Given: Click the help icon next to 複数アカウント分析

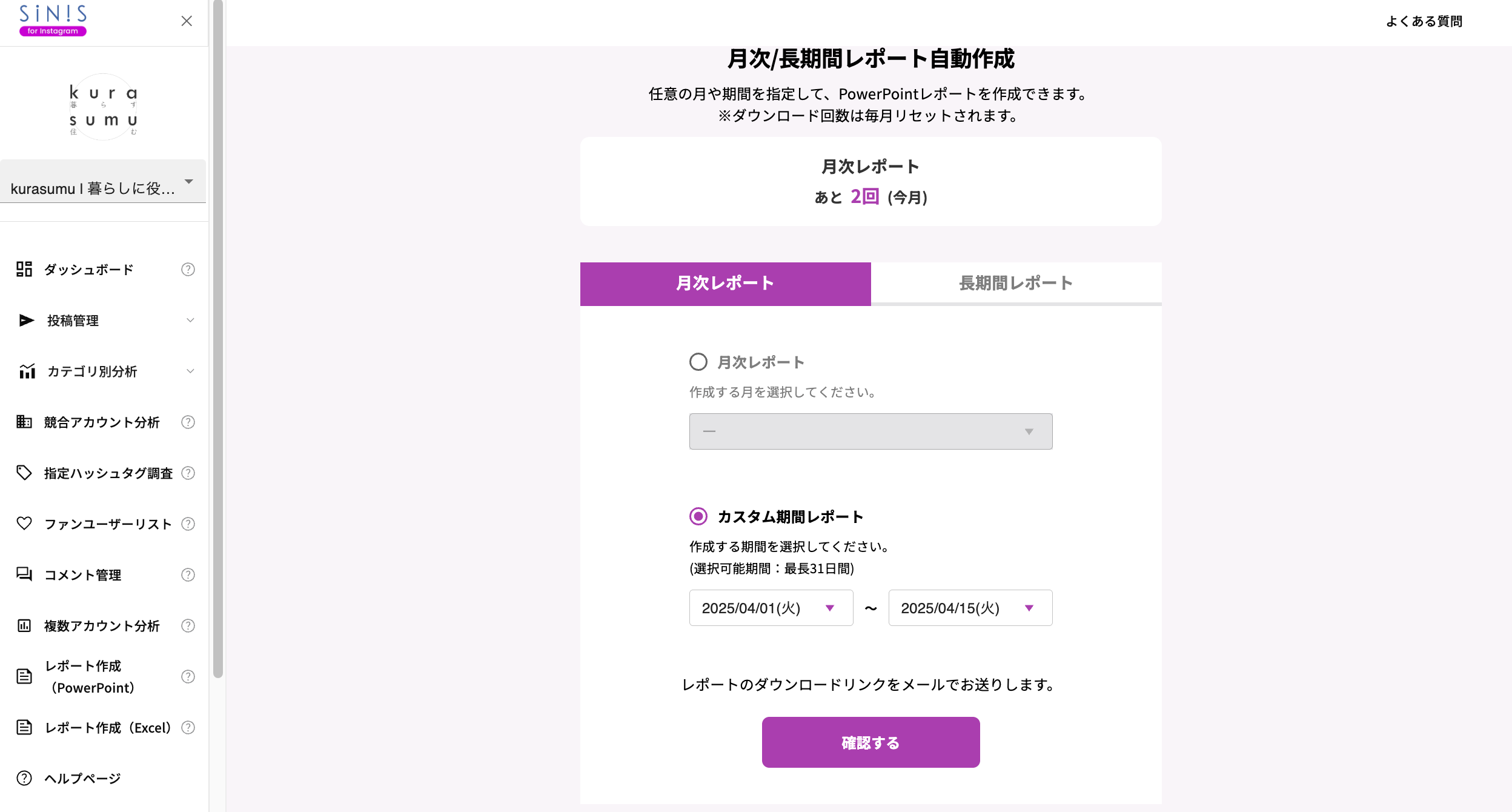Looking at the screenshot, I should 188,626.
